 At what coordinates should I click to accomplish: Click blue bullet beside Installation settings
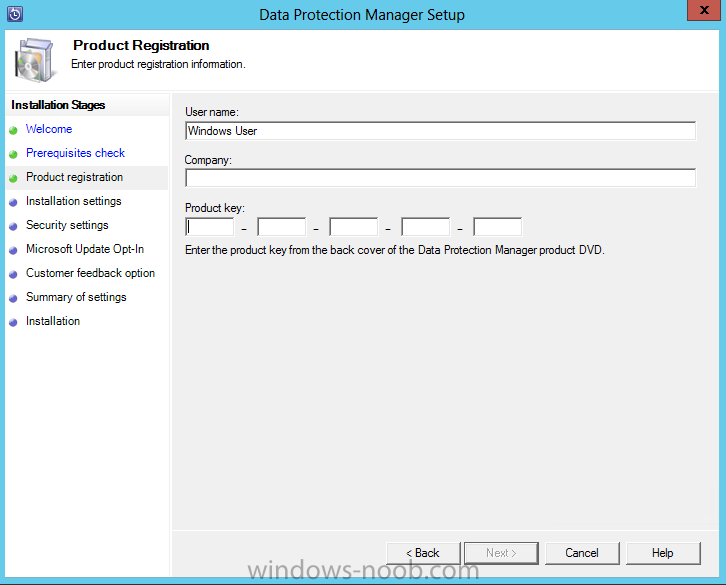13,202
